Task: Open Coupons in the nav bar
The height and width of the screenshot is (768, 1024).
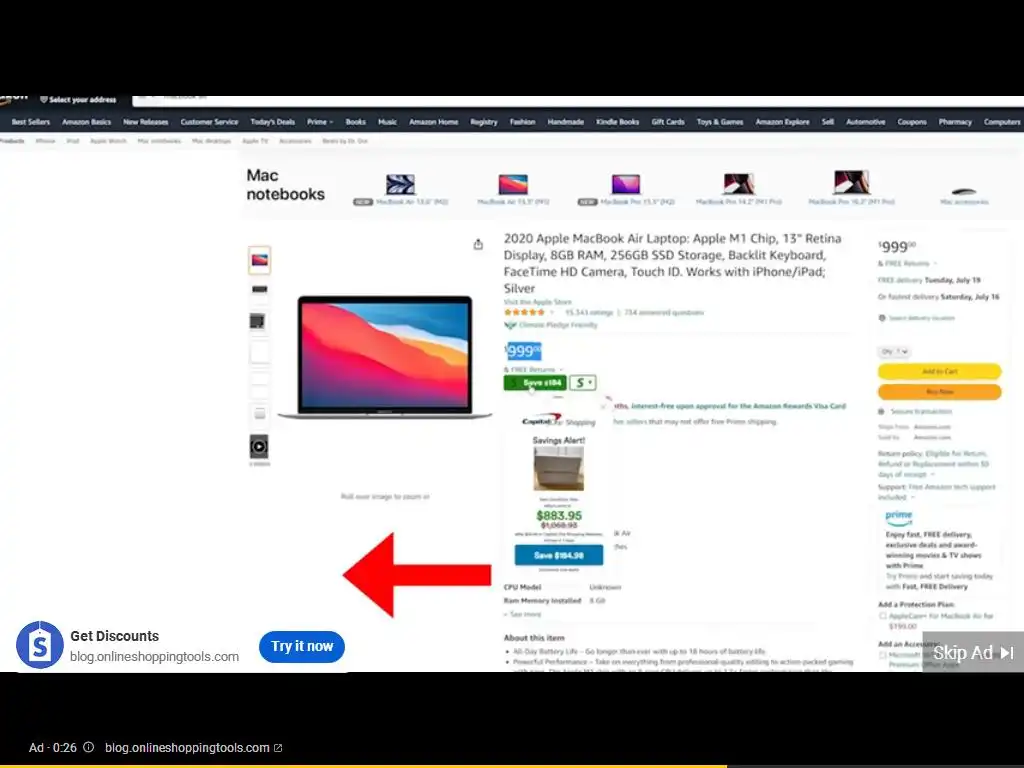Action: (912, 122)
